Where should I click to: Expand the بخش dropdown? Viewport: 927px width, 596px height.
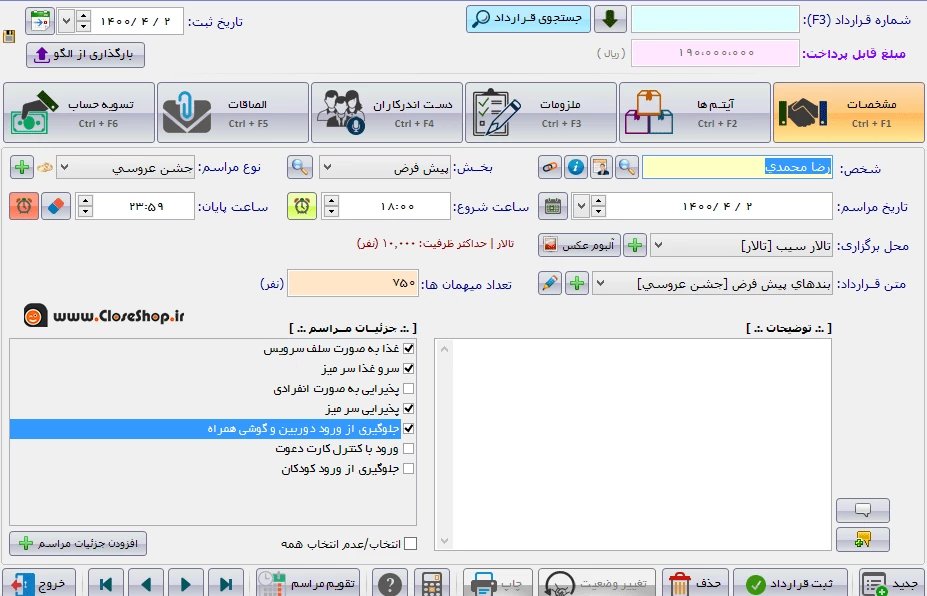[327, 168]
